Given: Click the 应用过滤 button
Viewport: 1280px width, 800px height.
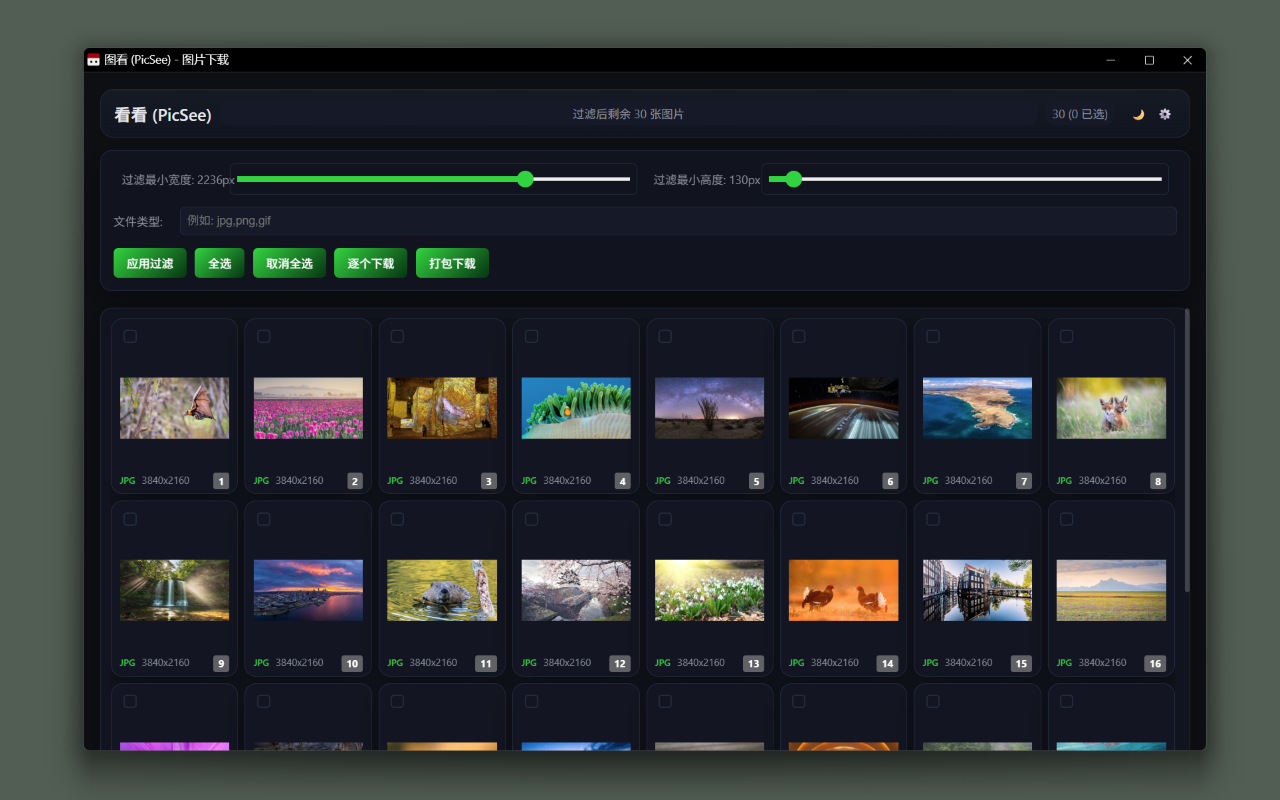Looking at the screenshot, I should pos(150,263).
